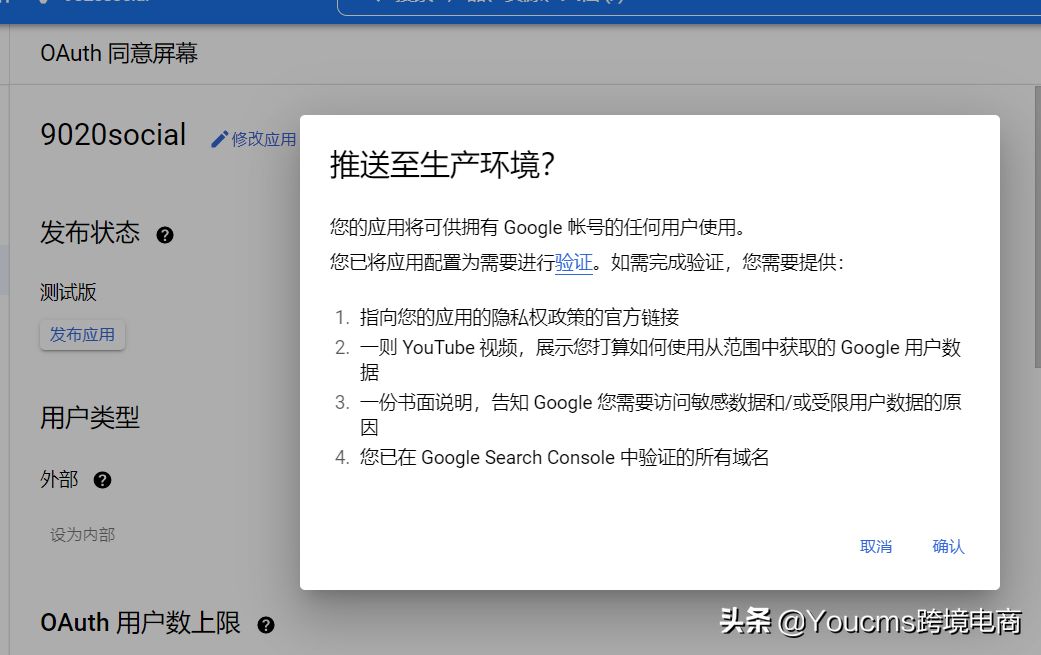Click list item 指向您的应用的隐私权政策的官方链接
Image resolution: width=1041 pixels, height=655 pixels.
pyautogui.click(x=519, y=317)
